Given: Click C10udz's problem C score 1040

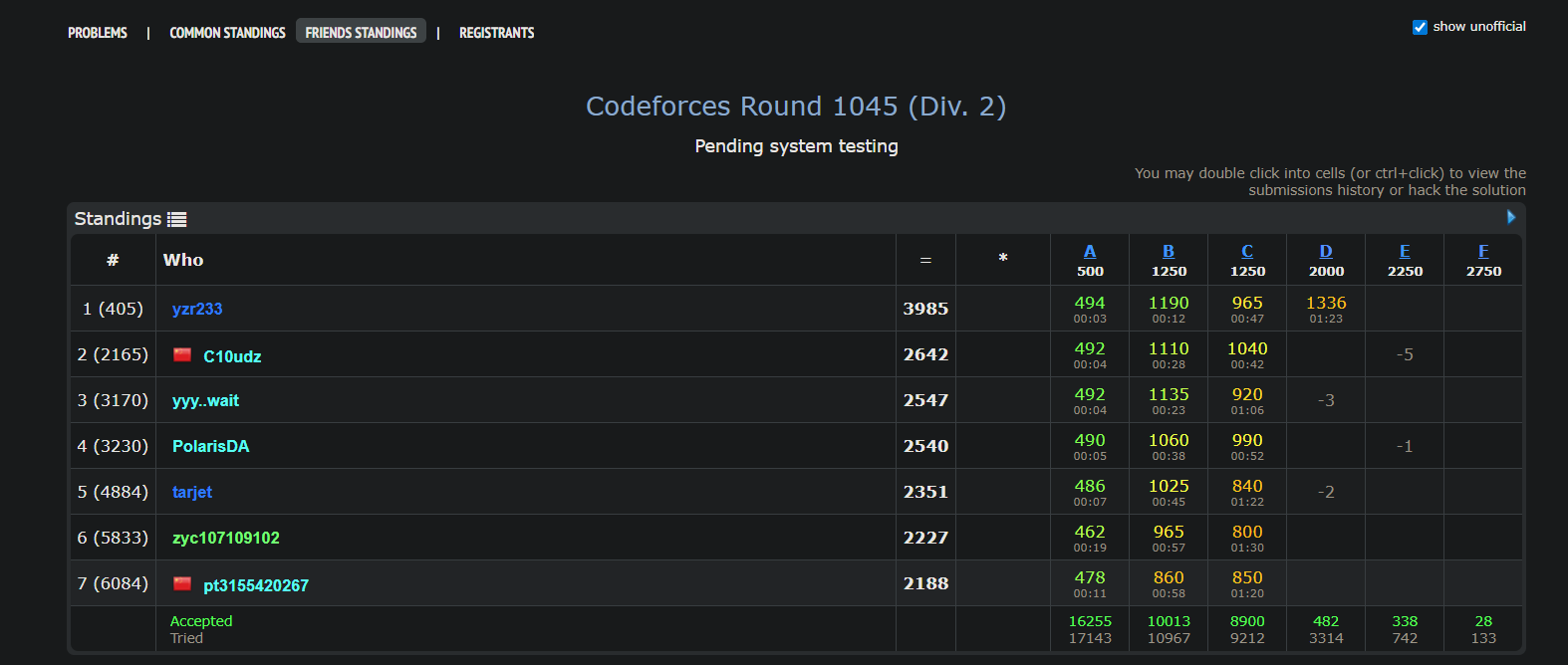Looking at the screenshot, I should pyautogui.click(x=1247, y=348).
